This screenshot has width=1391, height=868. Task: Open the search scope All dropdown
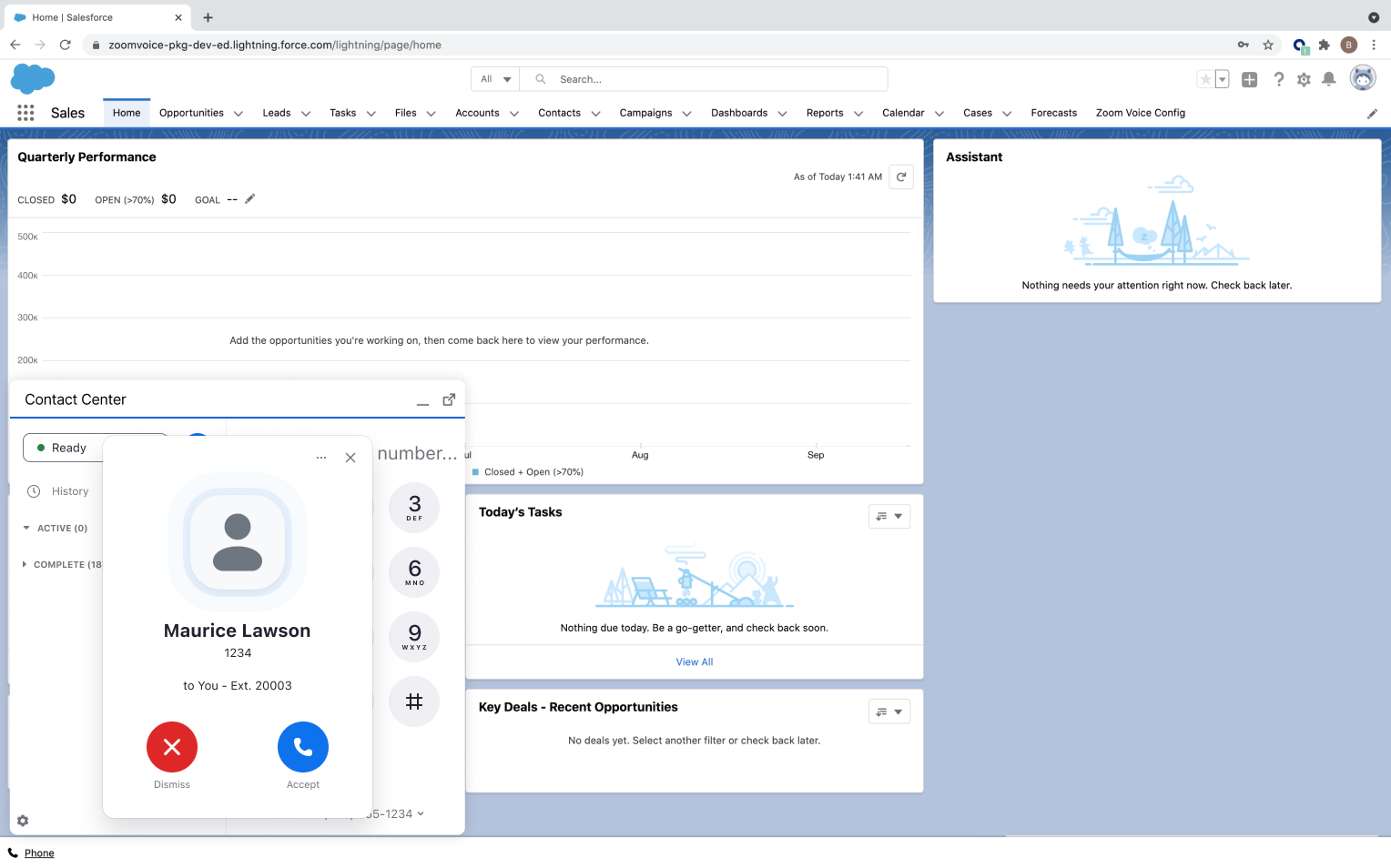click(x=496, y=80)
